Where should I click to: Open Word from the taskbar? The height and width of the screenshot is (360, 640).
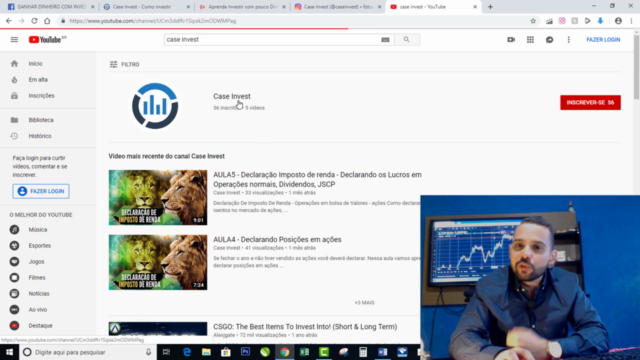click(x=382, y=352)
